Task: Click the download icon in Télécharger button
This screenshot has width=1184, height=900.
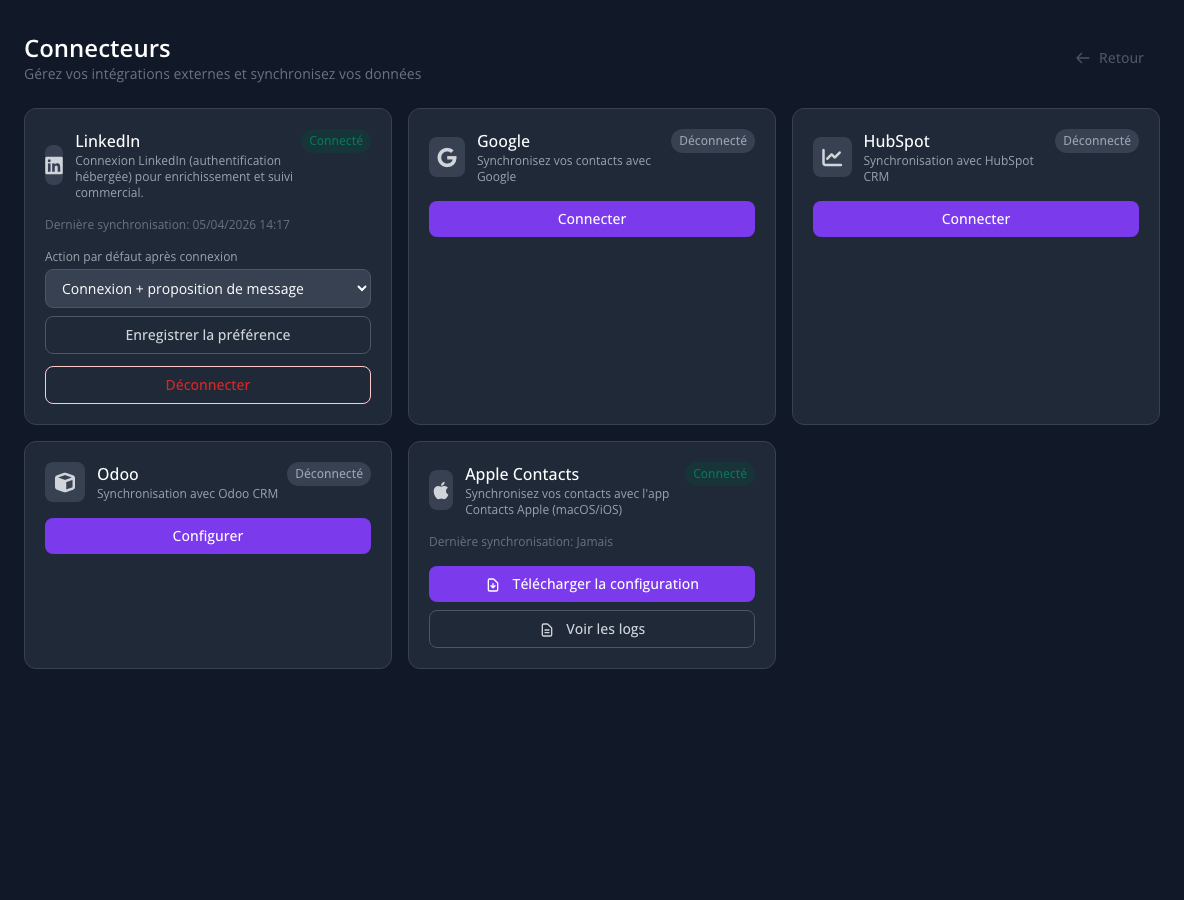Action: click(x=493, y=584)
